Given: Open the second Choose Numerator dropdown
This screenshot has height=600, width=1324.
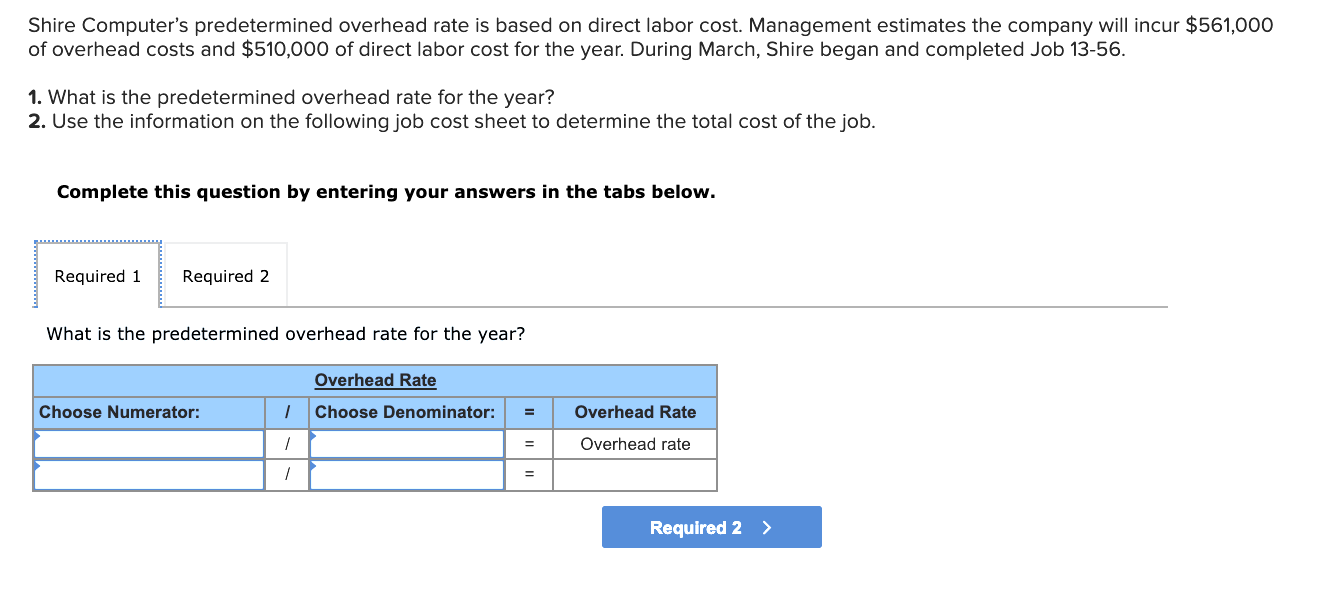Looking at the screenshot, I should pyautogui.click(x=148, y=474).
